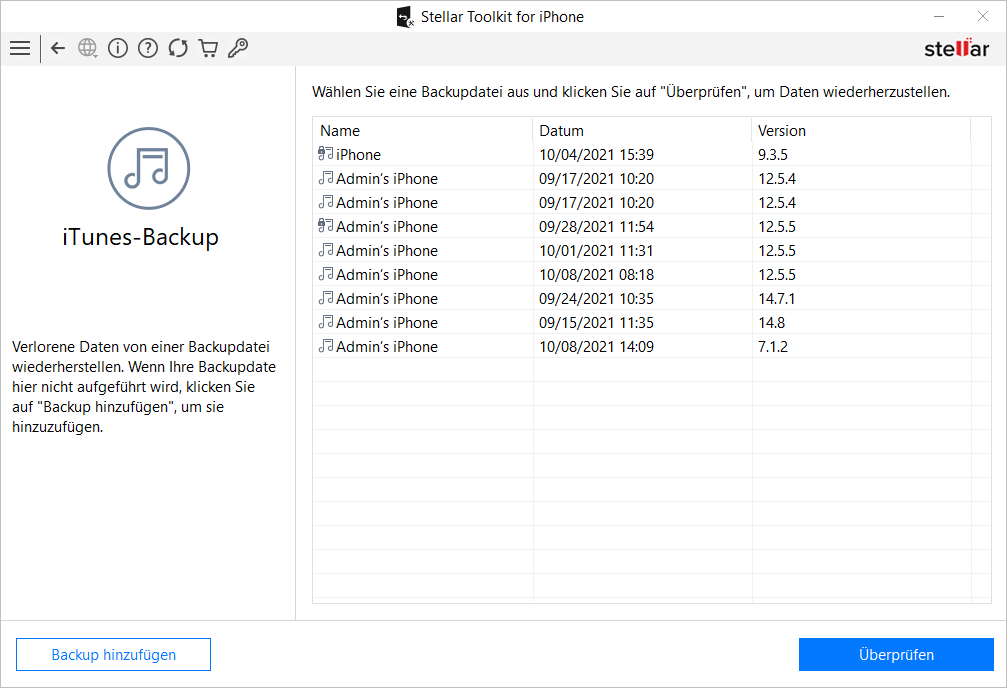Image resolution: width=1007 pixels, height=688 pixels.
Task: Click icon of backup dated 10/08/2021 08:18
Action: coord(326,274)
